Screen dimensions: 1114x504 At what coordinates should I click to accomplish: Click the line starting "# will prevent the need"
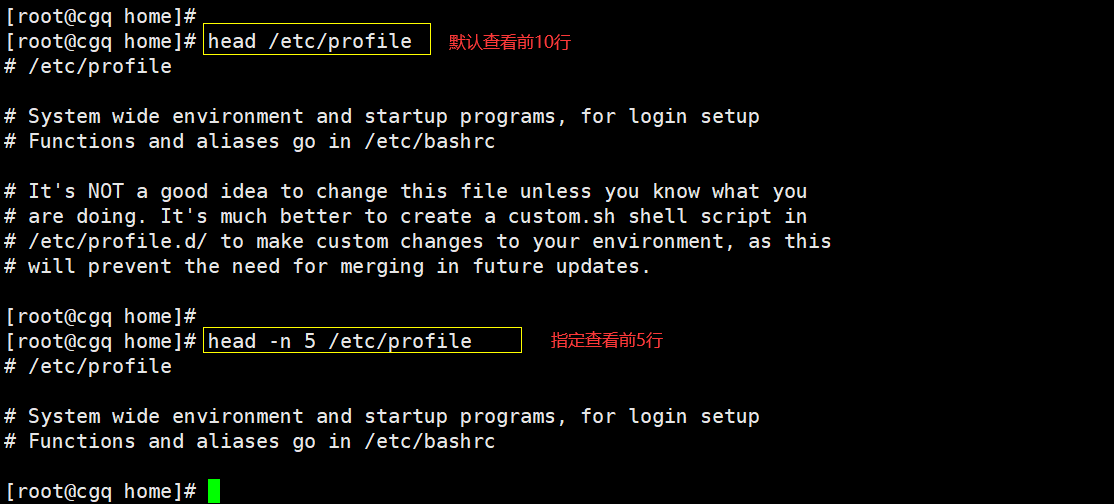(328, 266)
